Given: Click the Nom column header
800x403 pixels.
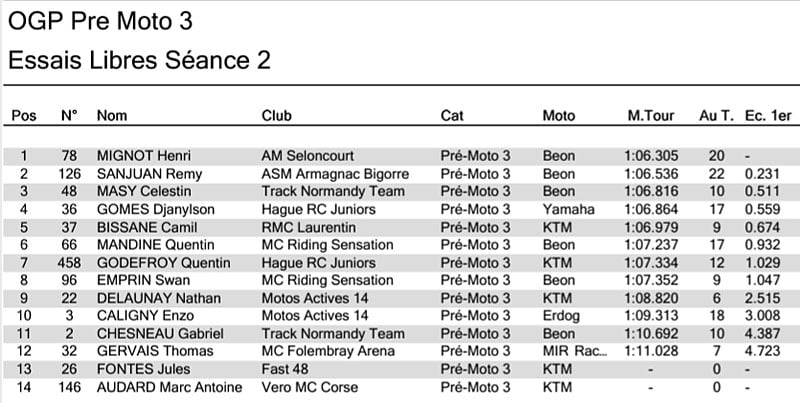Looking at the screenshot, I should point(112,116).
